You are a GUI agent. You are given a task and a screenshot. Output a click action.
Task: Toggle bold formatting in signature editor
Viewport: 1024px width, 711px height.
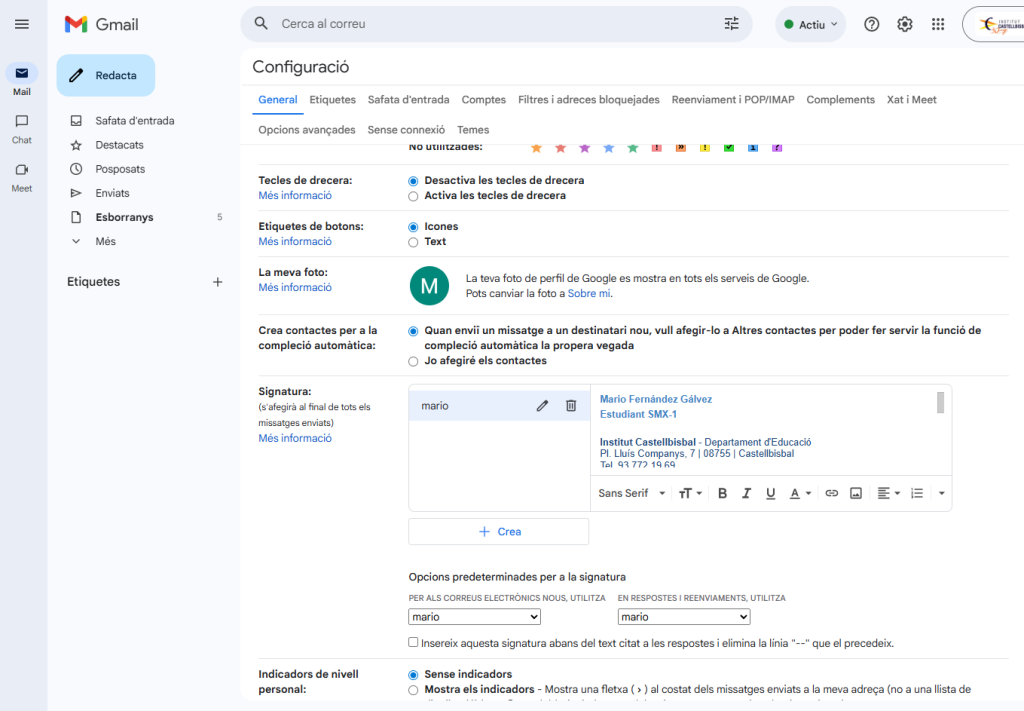(x=722, y=493)
